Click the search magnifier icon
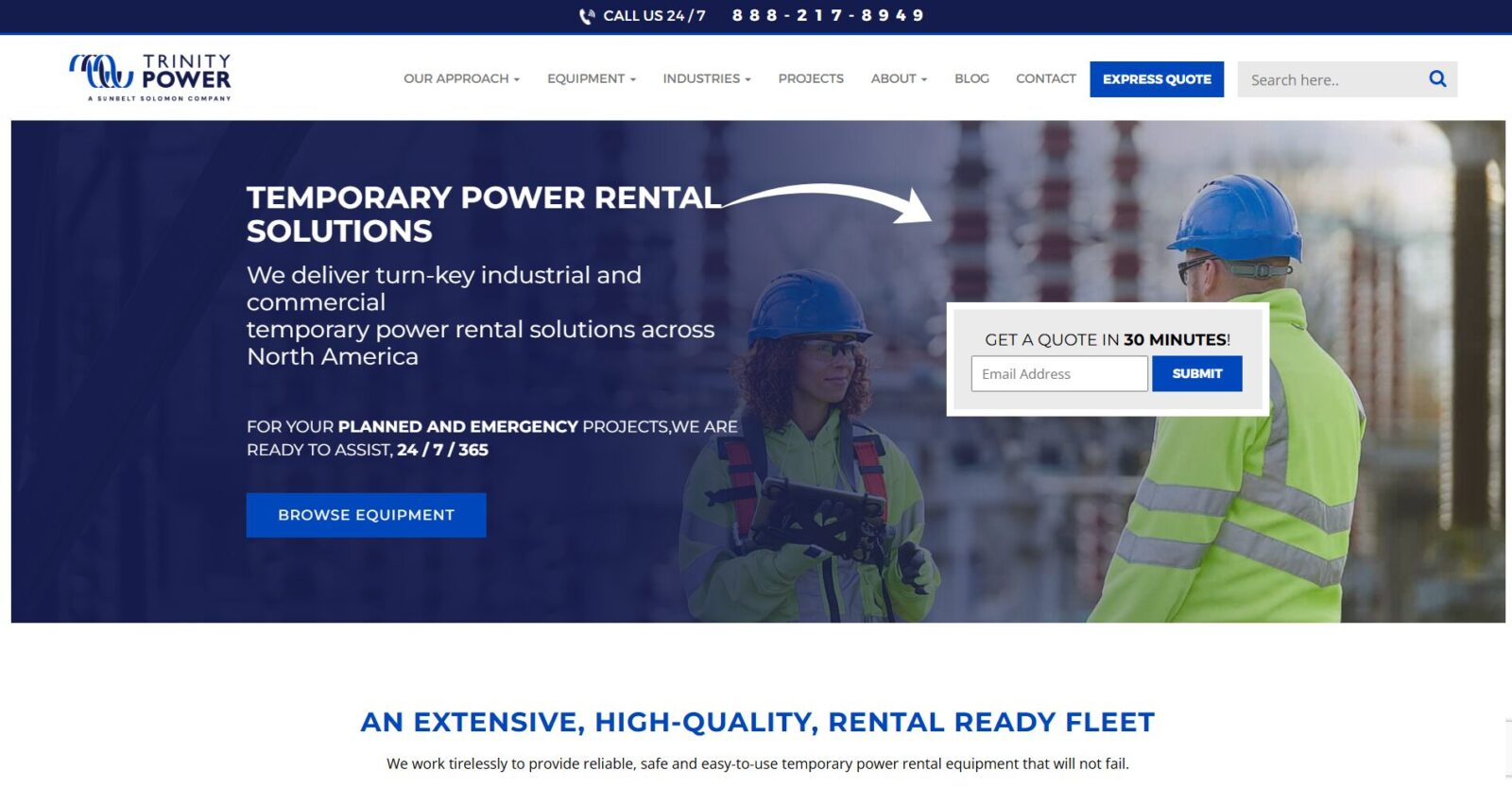 [1436, 79]
